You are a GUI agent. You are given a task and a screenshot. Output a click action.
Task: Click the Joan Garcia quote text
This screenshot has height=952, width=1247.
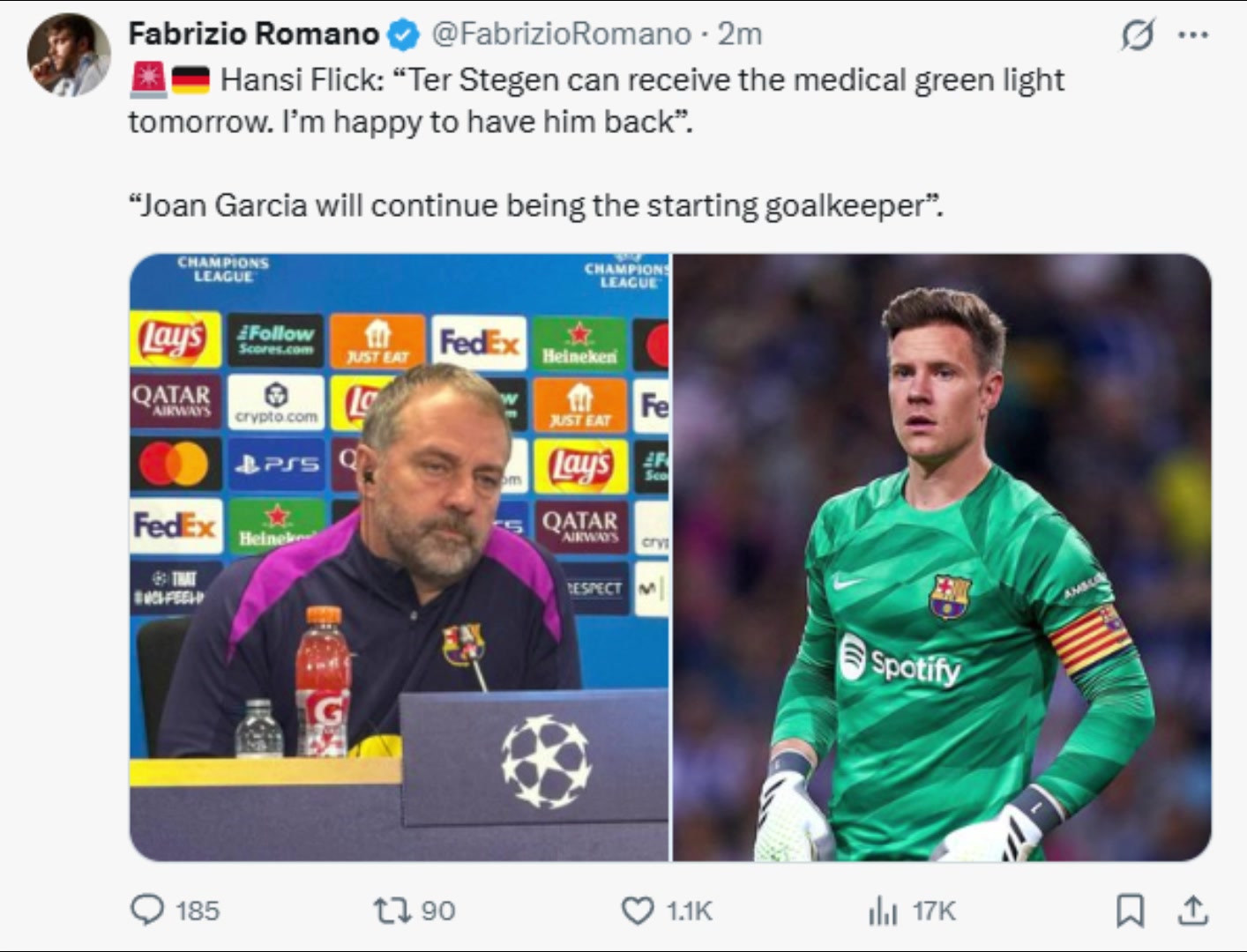(x=535, y=205)
